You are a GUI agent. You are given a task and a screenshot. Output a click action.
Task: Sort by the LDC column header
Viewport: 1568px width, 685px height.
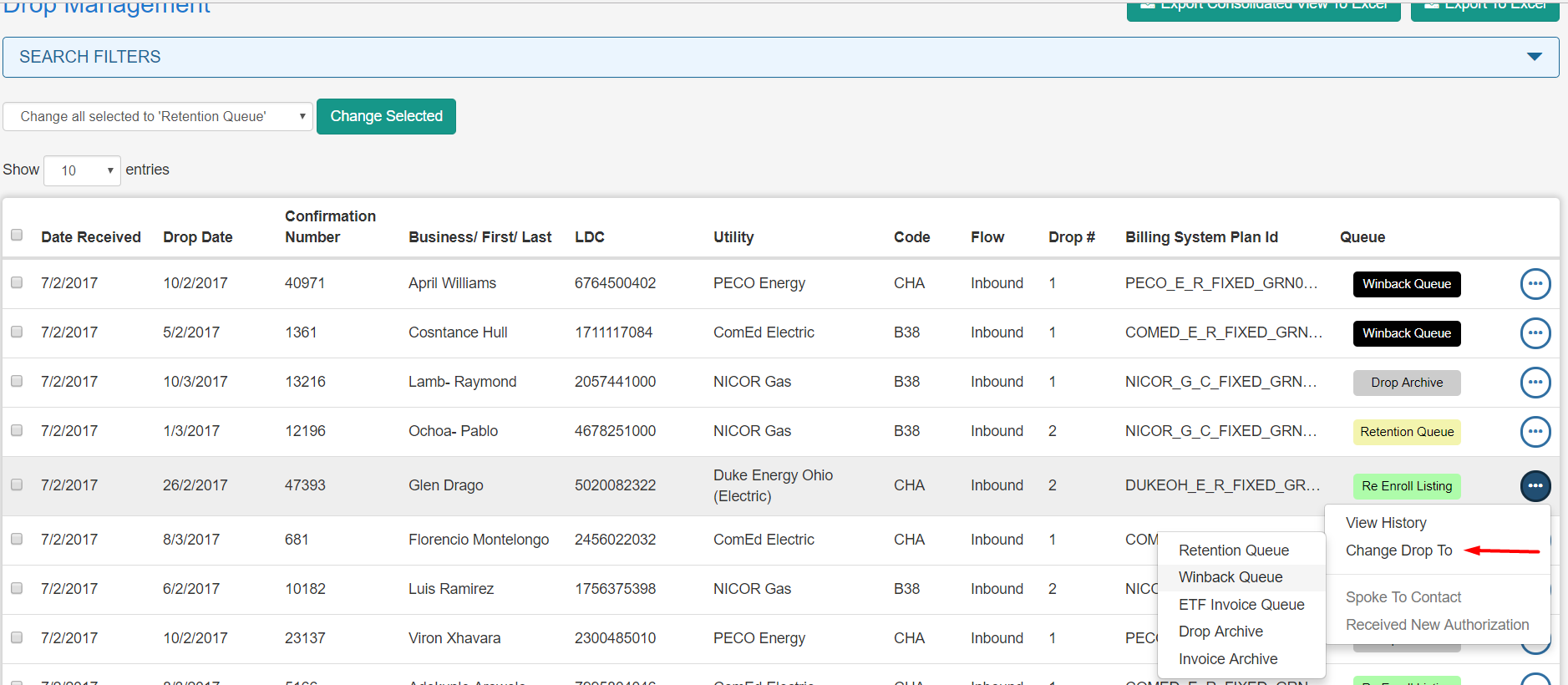590,237
